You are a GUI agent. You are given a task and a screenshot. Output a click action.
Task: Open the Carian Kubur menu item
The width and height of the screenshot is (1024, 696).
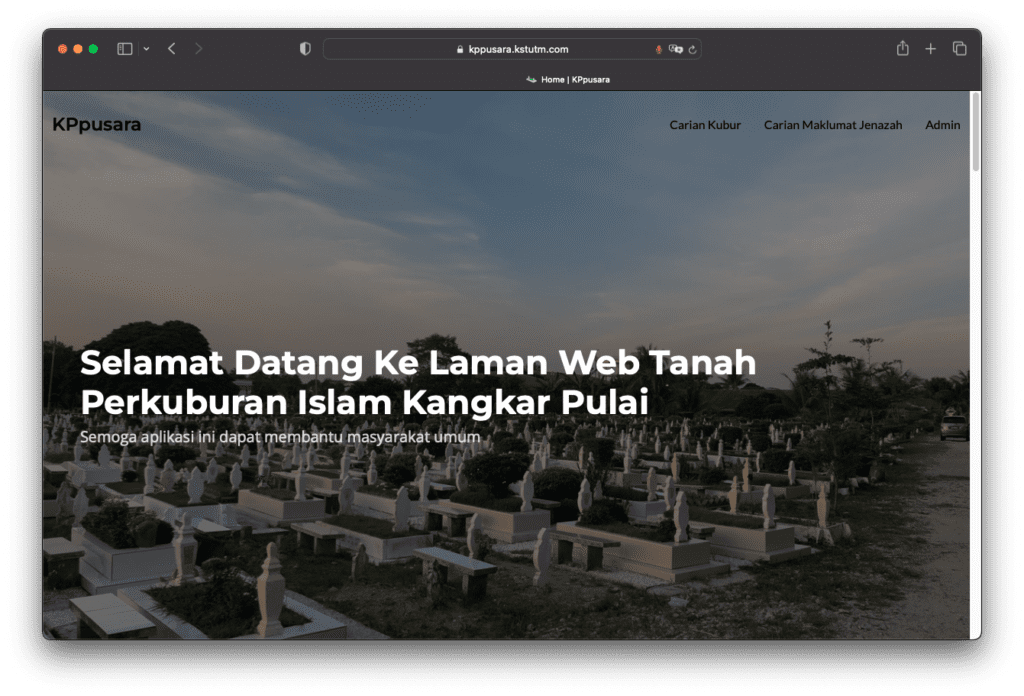(704, 124)
